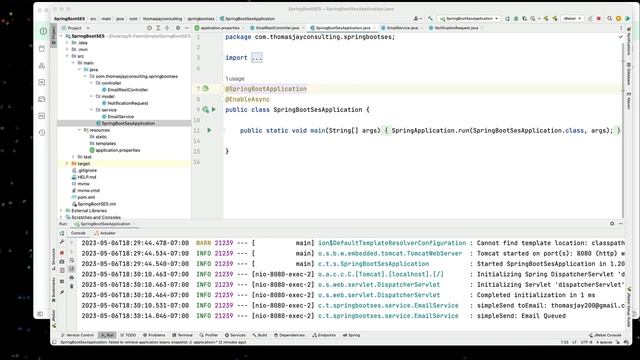640x360 pixels.
Task: Click the run gutter arrow beside the main method
Action: point(209,130)
